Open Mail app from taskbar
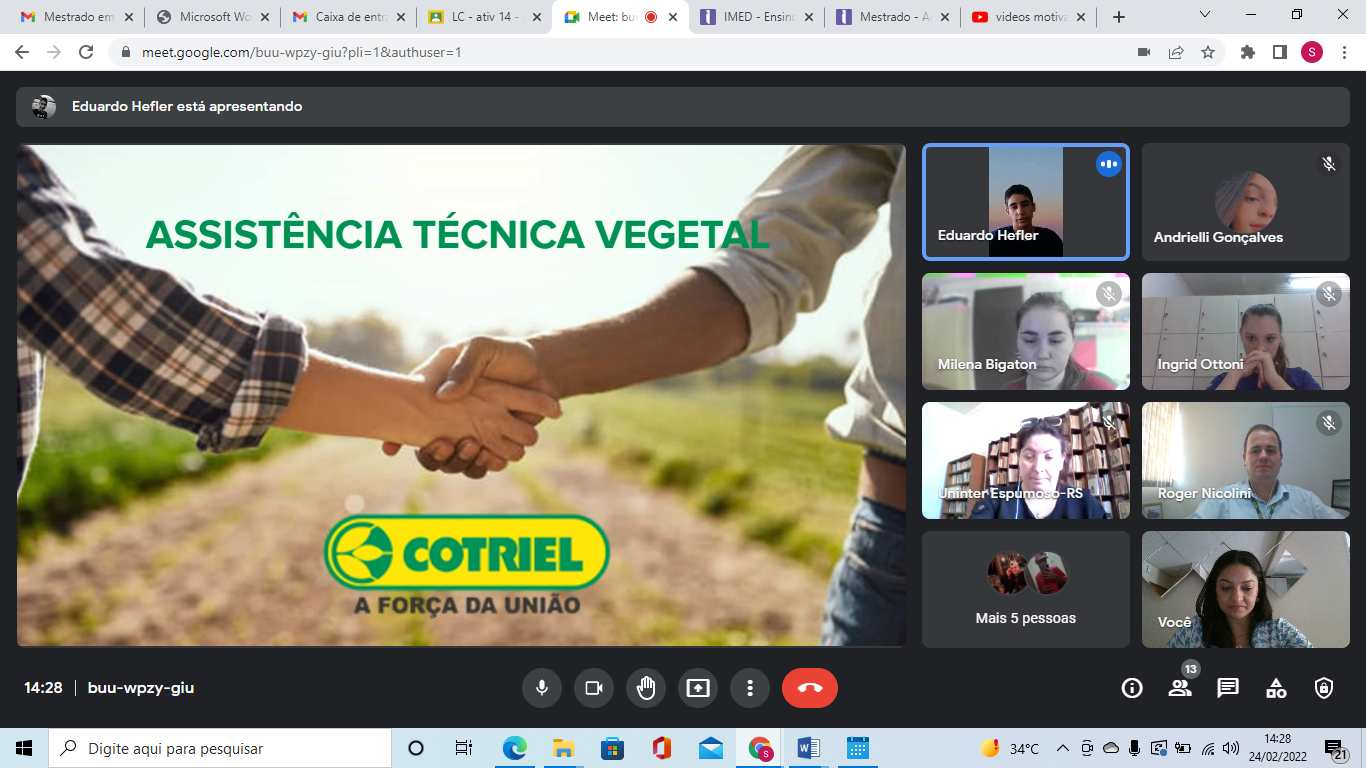 point(710,748)
